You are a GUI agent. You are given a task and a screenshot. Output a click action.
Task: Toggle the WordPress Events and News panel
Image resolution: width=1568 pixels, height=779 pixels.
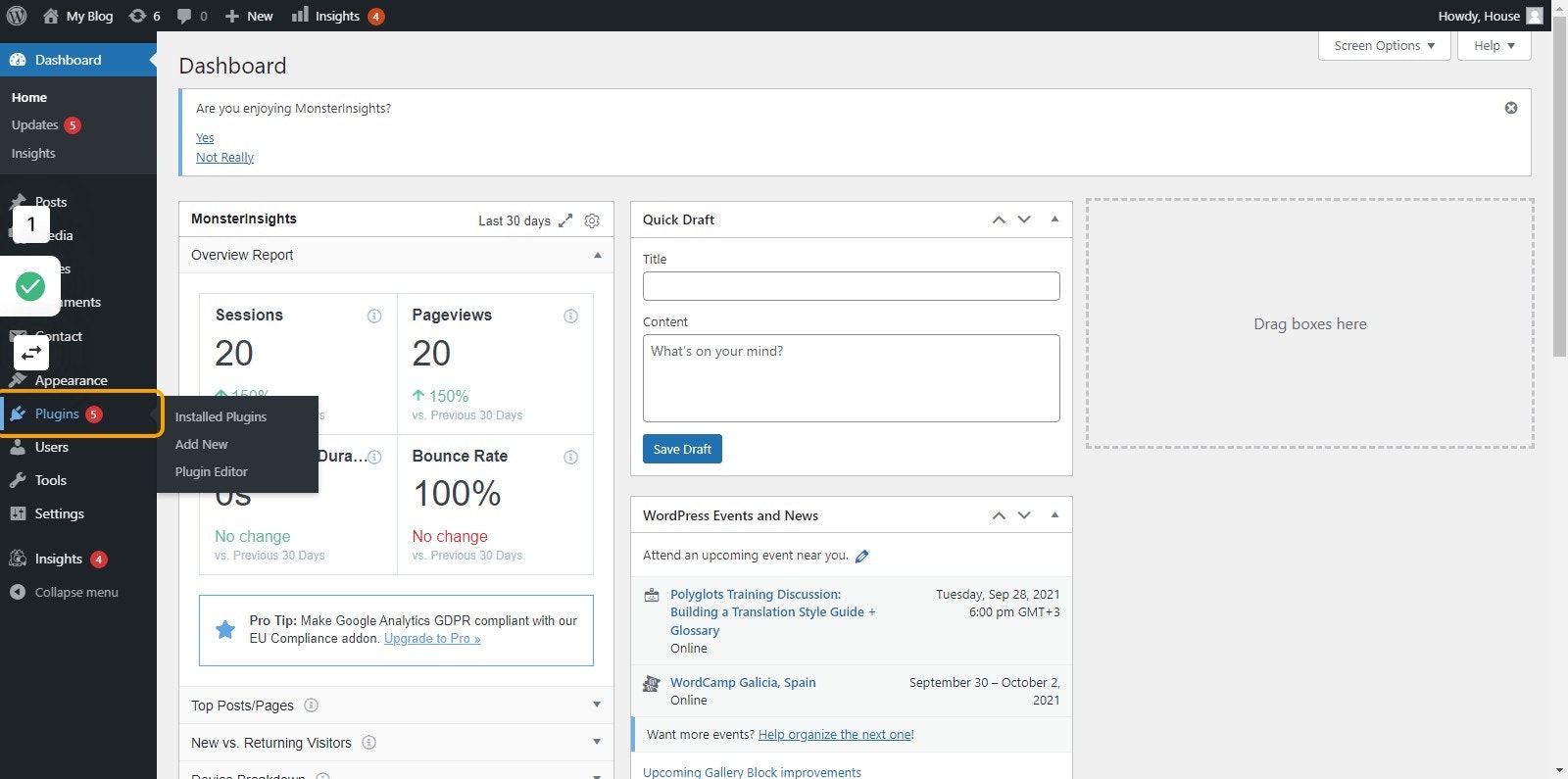pos(1054,515)
